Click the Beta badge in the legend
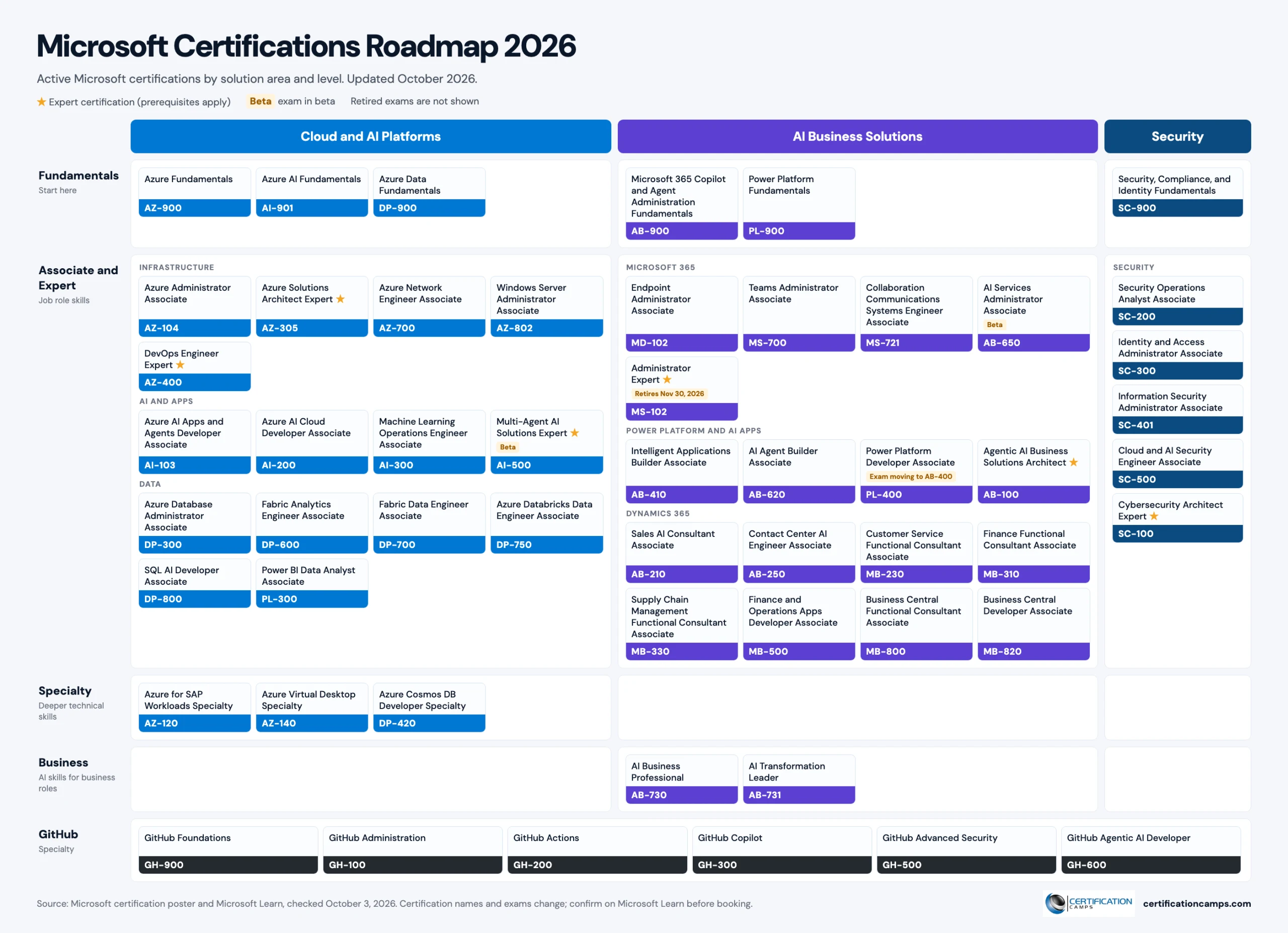The width and height of the screenshot is (1288, 933). 260,101
